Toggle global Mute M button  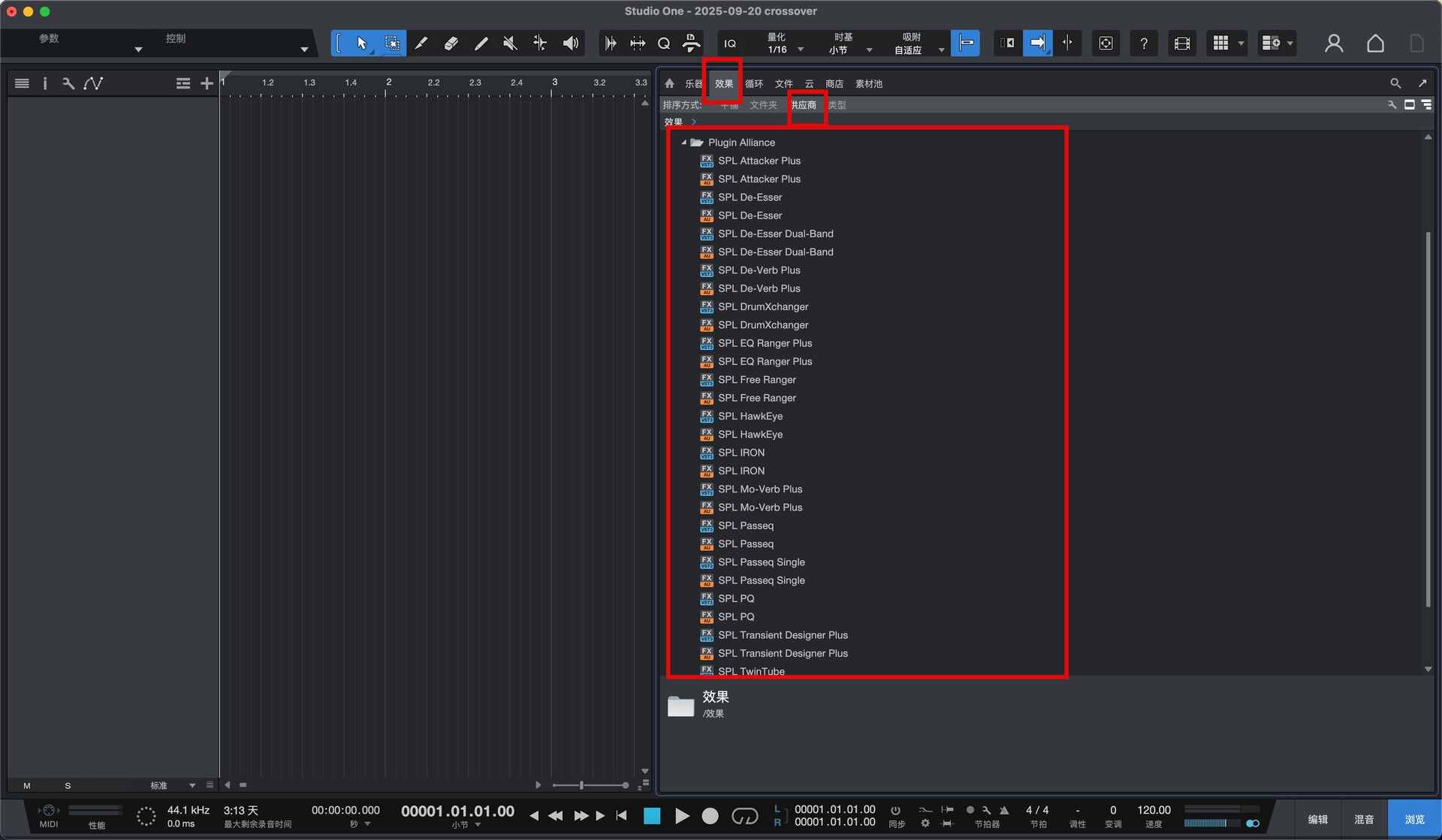[27, 785]
